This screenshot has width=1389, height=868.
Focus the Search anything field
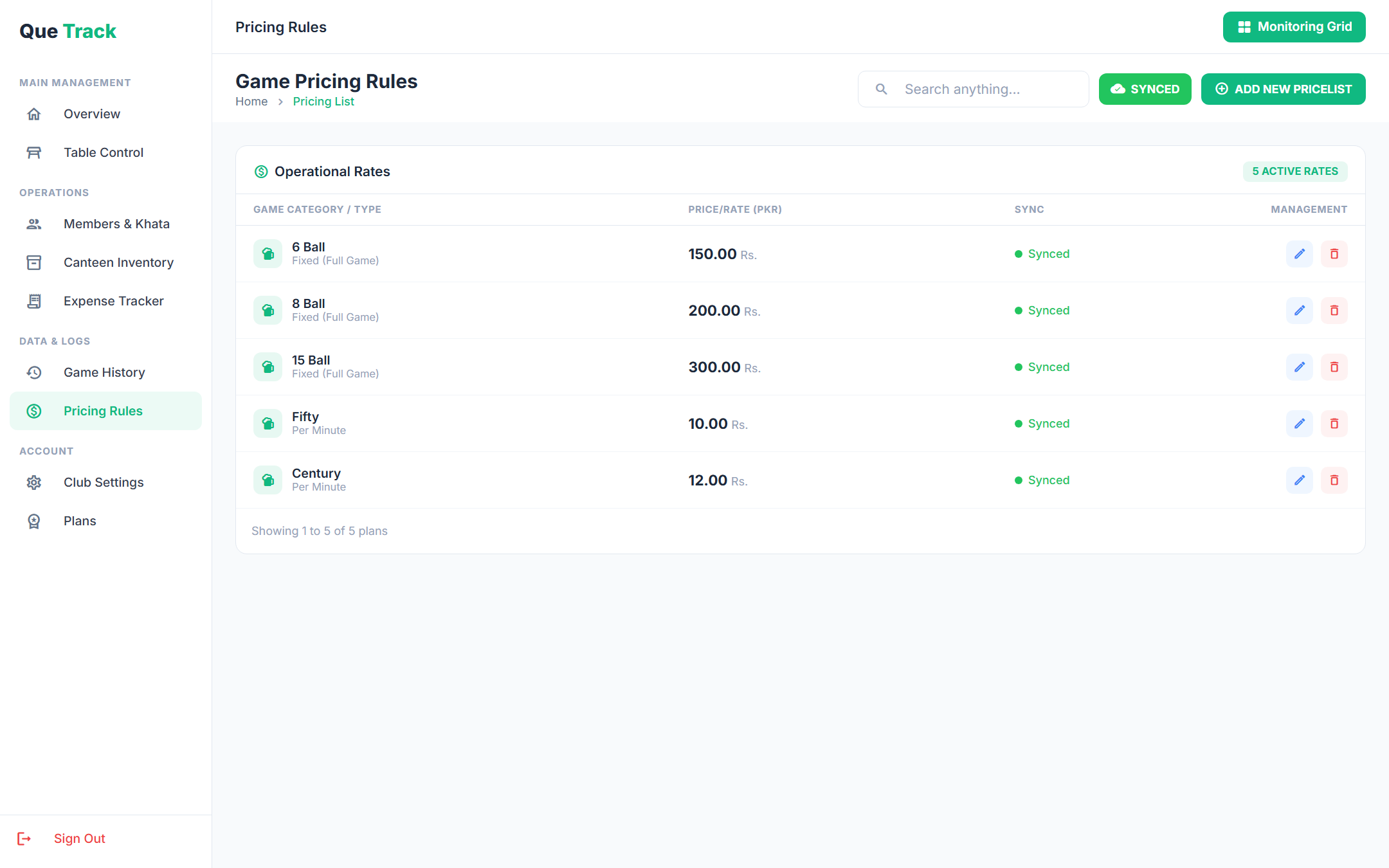pos(973,89)
